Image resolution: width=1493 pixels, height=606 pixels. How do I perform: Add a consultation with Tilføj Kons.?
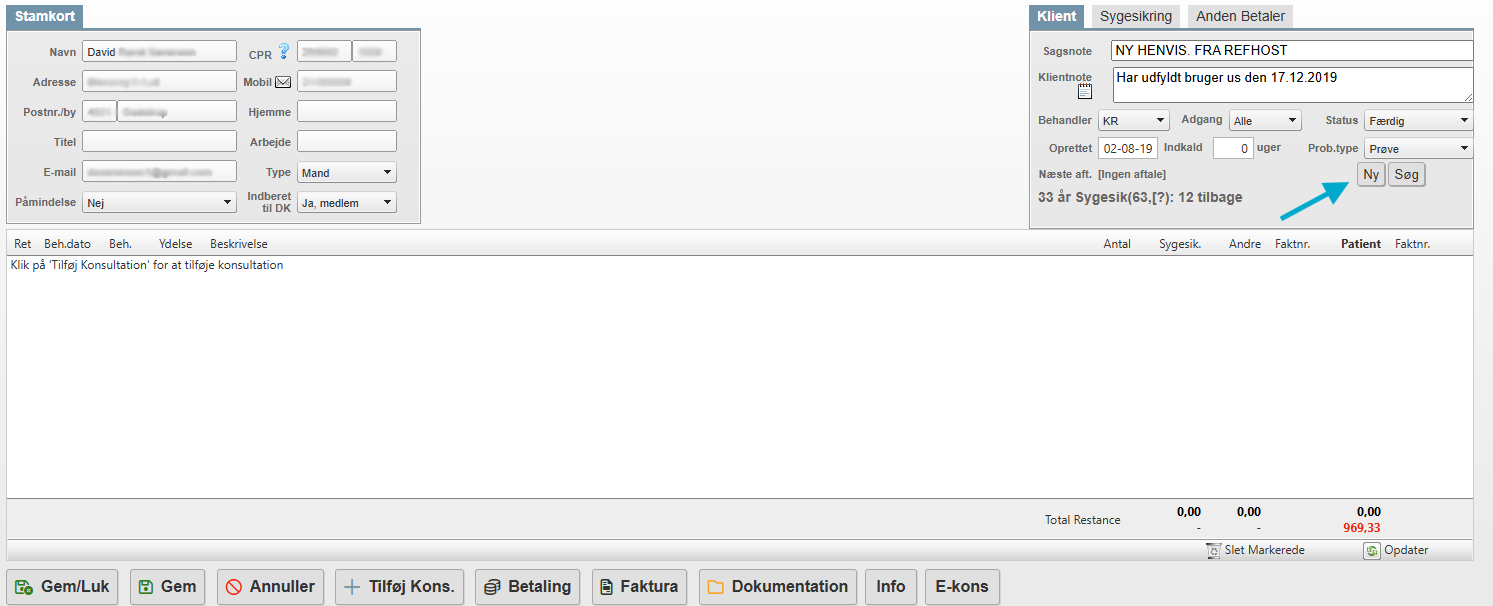[x=399, y=587]
